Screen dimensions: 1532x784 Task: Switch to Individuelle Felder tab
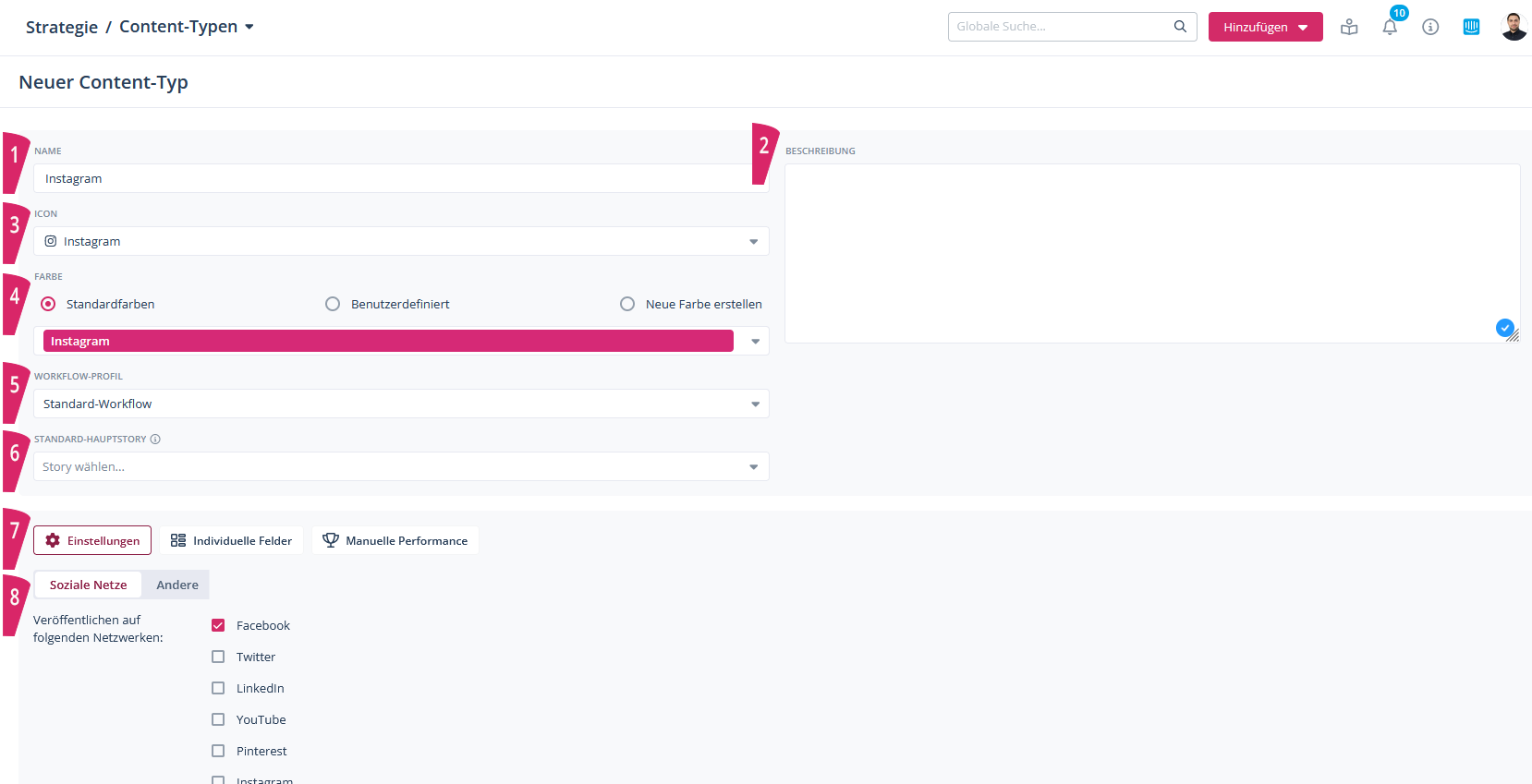point(232,541)
